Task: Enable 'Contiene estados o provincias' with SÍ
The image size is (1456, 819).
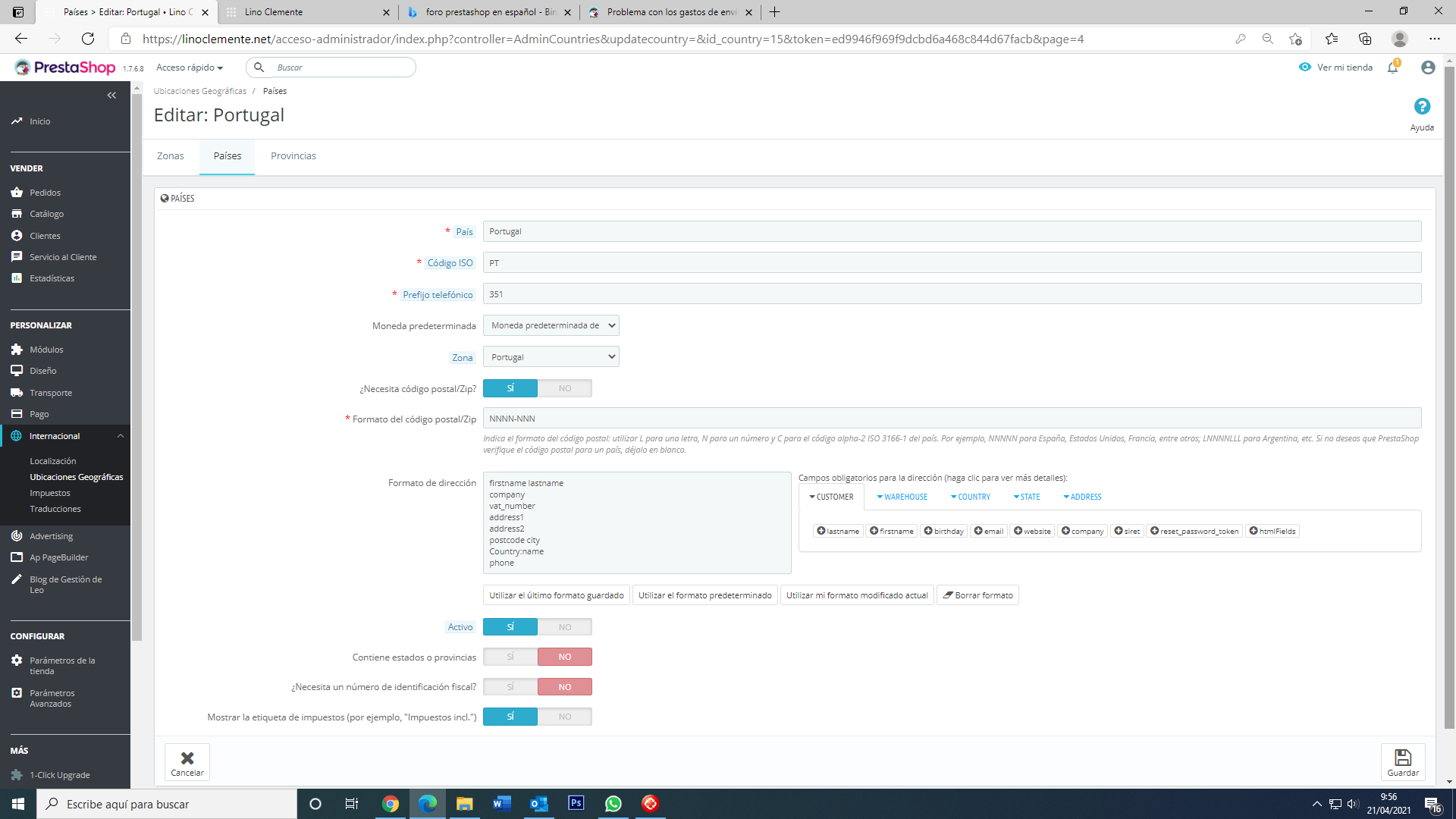Action: coord(510,657)
